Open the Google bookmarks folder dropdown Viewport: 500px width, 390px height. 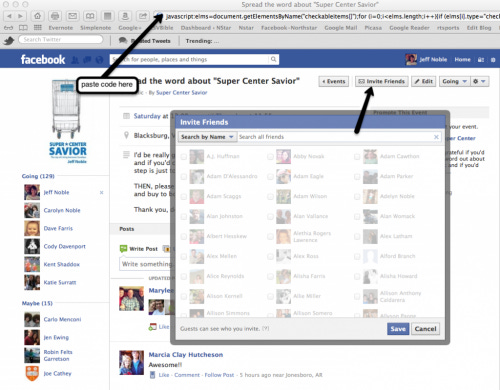[130, 28]
